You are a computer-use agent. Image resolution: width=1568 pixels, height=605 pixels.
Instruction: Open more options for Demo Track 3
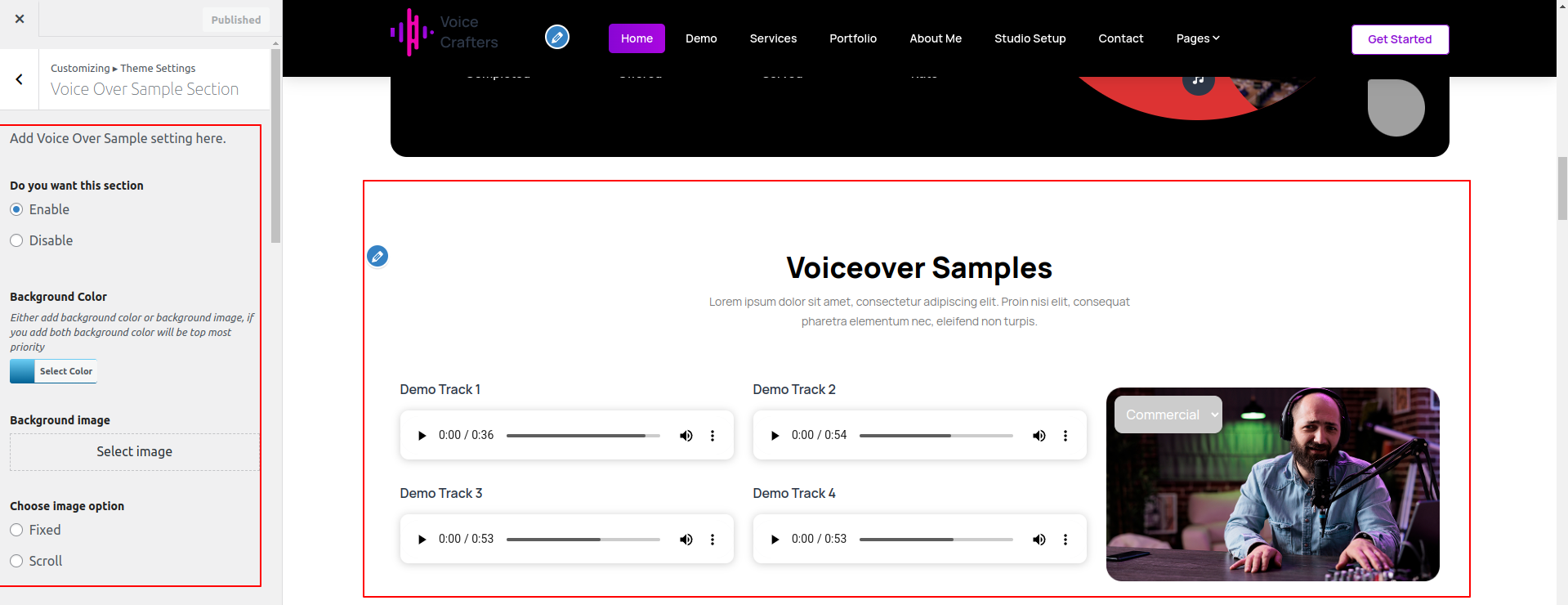click(x=713, y=540)
